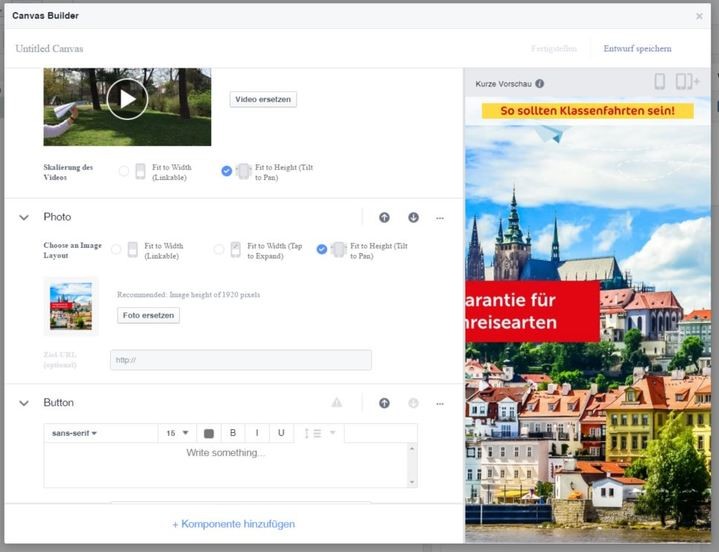This screenshot has width=719, height=552.
Task: Click the Fertigstellen button
Action: (x=554, y=49)
